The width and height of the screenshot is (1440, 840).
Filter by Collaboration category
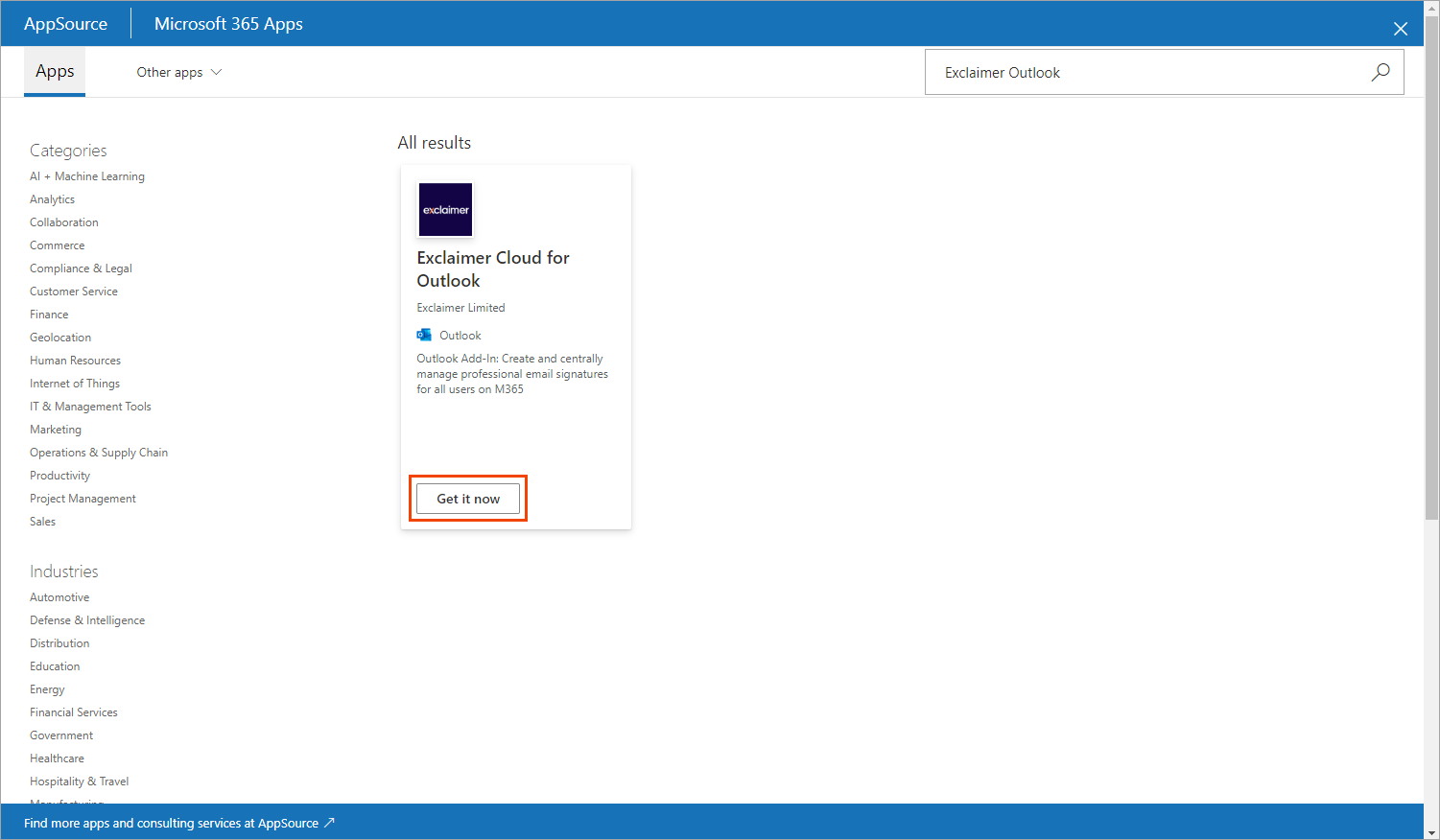click(x=64, y=222)
